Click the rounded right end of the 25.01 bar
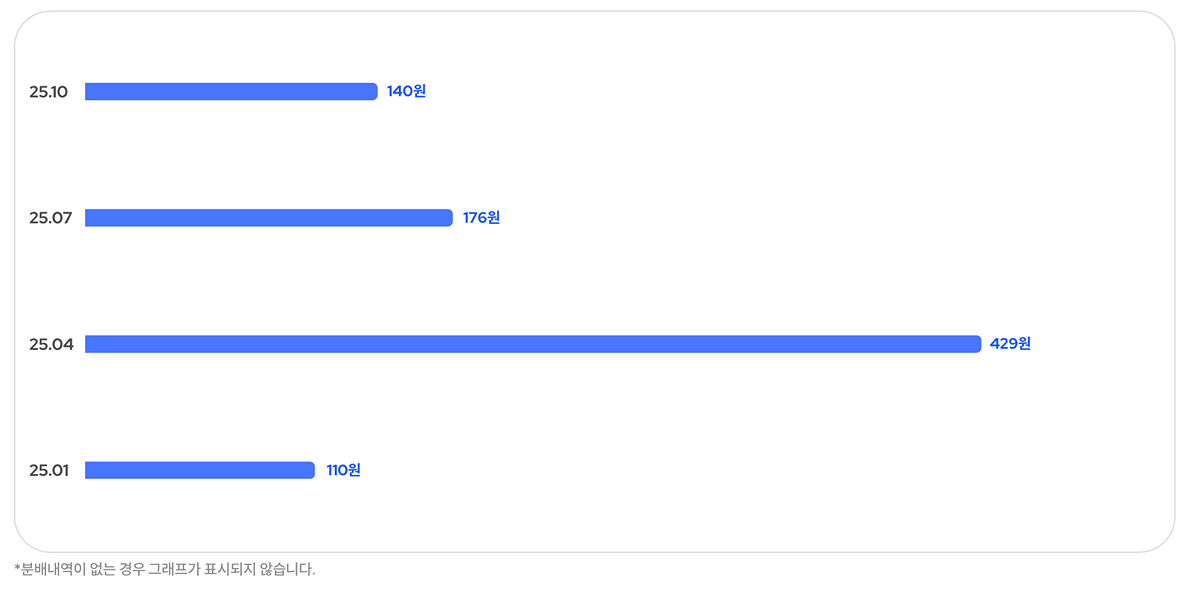The width and height of the screenshot is (1200, 603). (310, 470)
